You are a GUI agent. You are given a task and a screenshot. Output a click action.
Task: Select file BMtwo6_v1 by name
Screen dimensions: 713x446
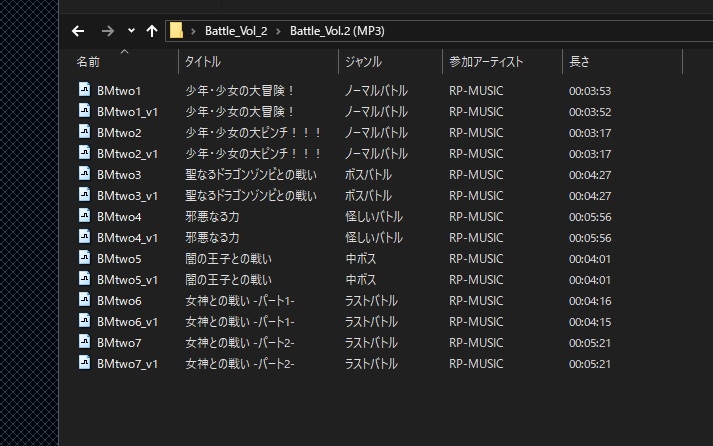click(x=127, y=321)
